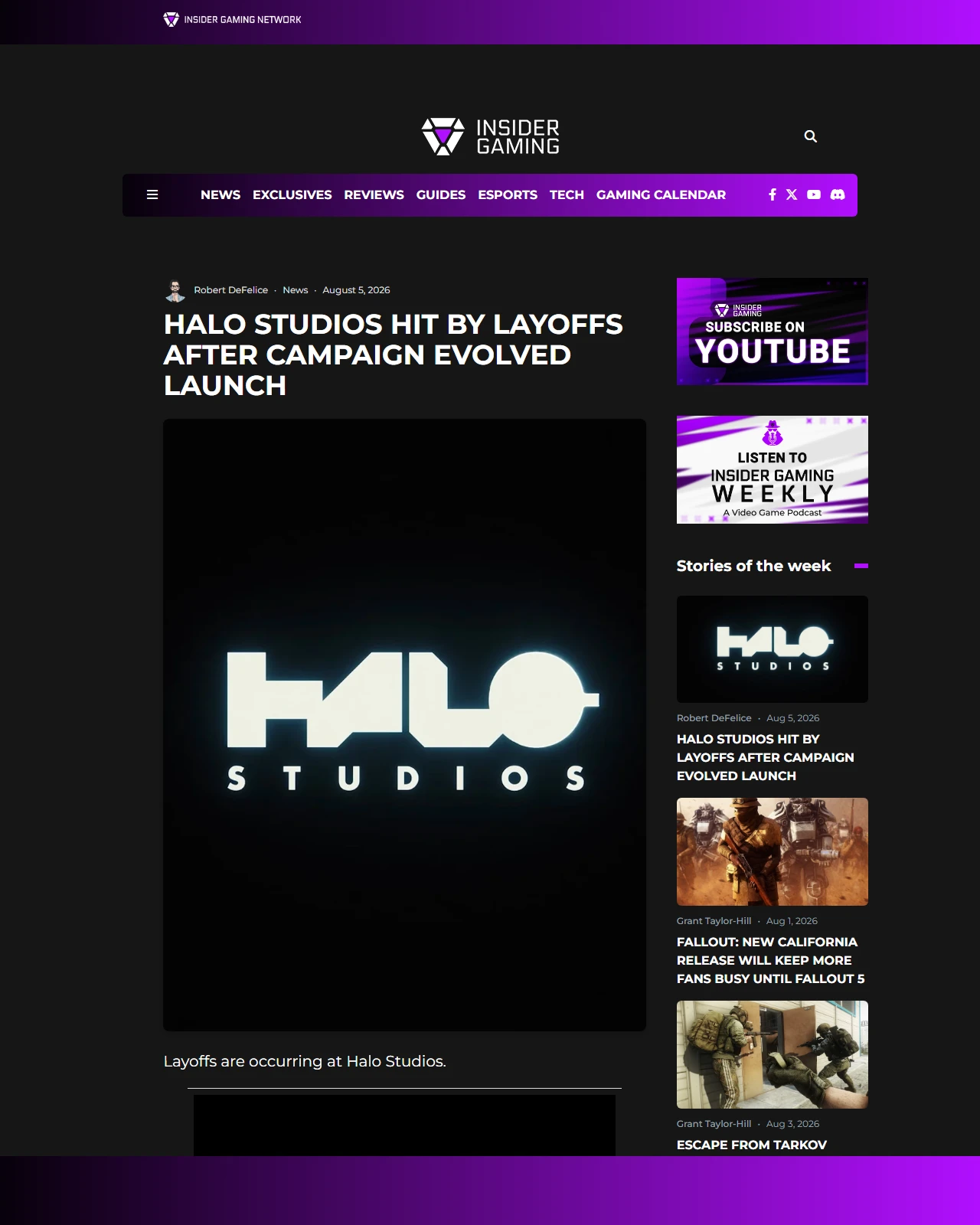Open the Gaming Calendar menu item
This screenshot has height=1225, width=980.
661,194
